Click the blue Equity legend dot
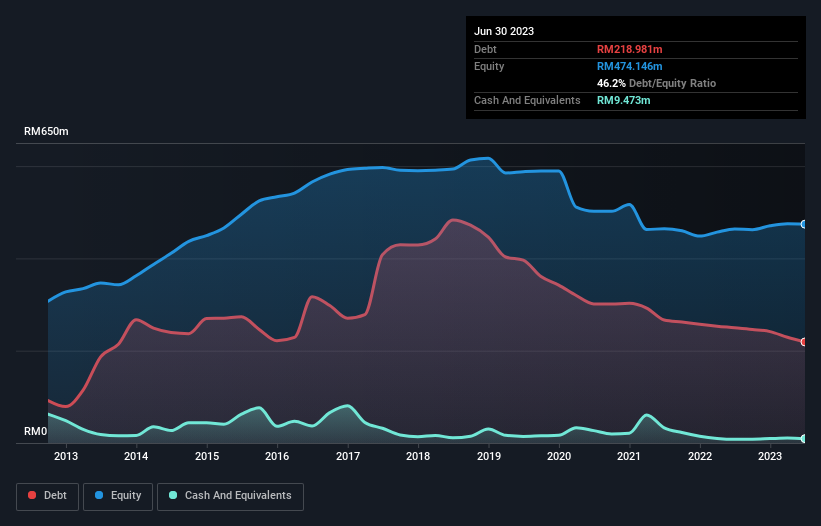Screen dimensions: 821x526 pos(99,495)
